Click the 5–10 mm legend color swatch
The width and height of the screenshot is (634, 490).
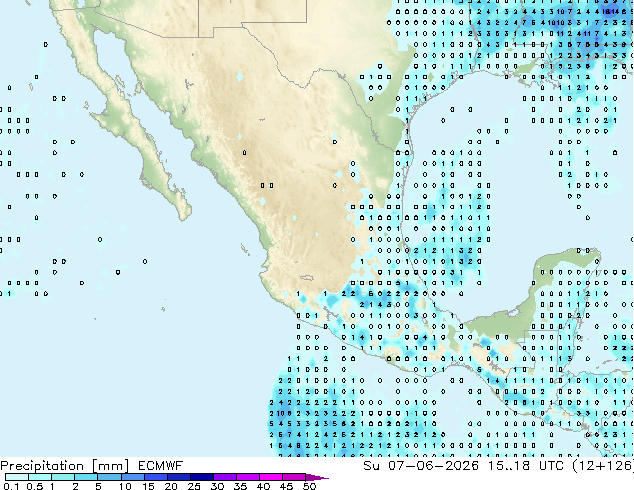(109, 477)
